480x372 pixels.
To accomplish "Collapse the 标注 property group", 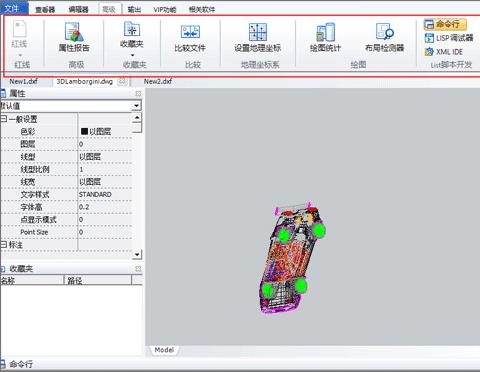I will [4, 245].
